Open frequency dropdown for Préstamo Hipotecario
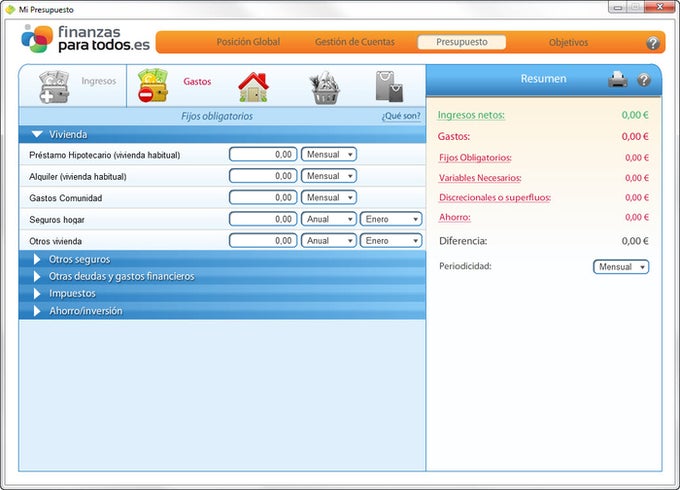 [x=329, y=154]
